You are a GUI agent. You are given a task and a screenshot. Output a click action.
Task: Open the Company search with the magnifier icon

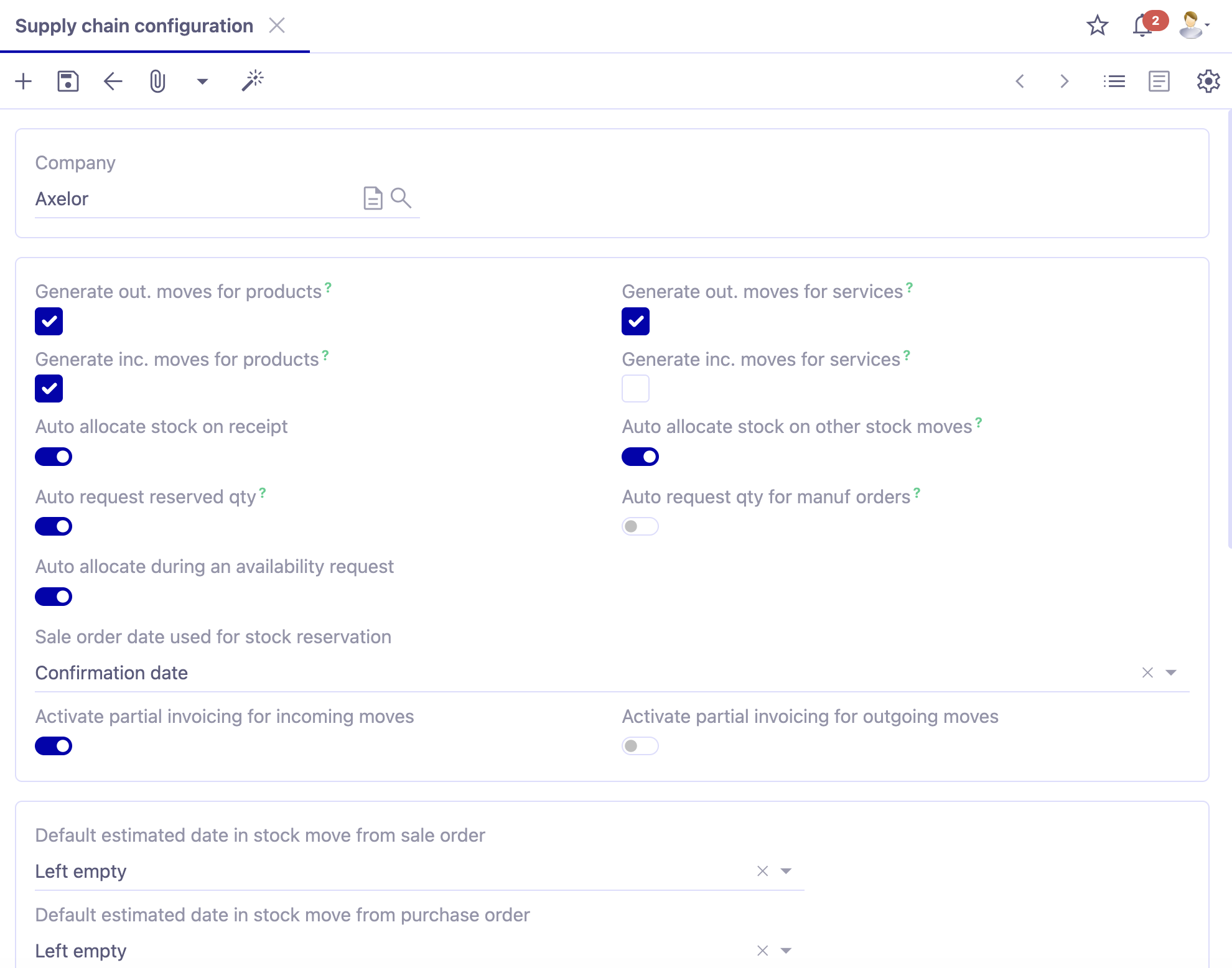(x=401, y=198)
